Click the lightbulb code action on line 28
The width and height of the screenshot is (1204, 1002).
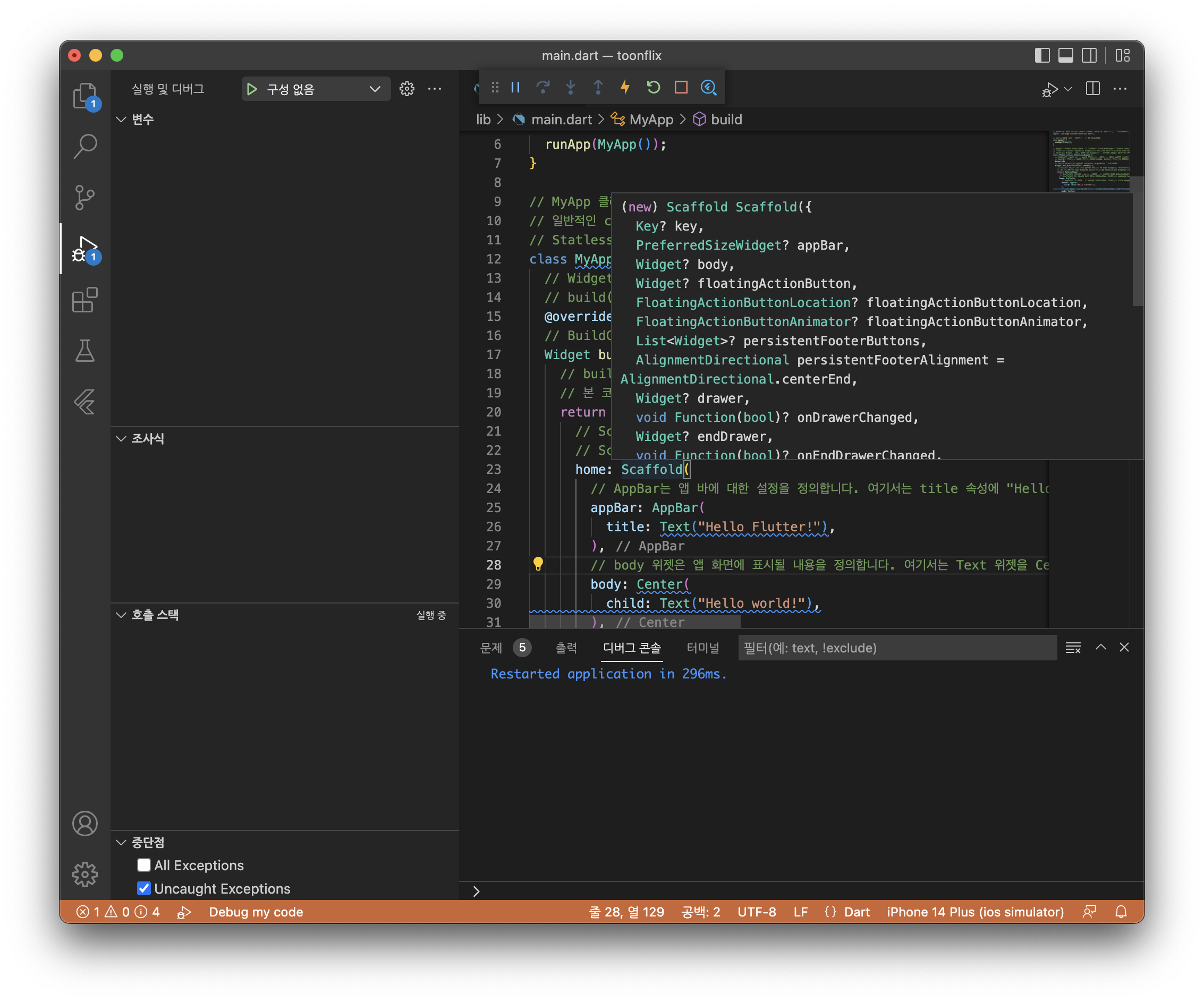[538, 564]
